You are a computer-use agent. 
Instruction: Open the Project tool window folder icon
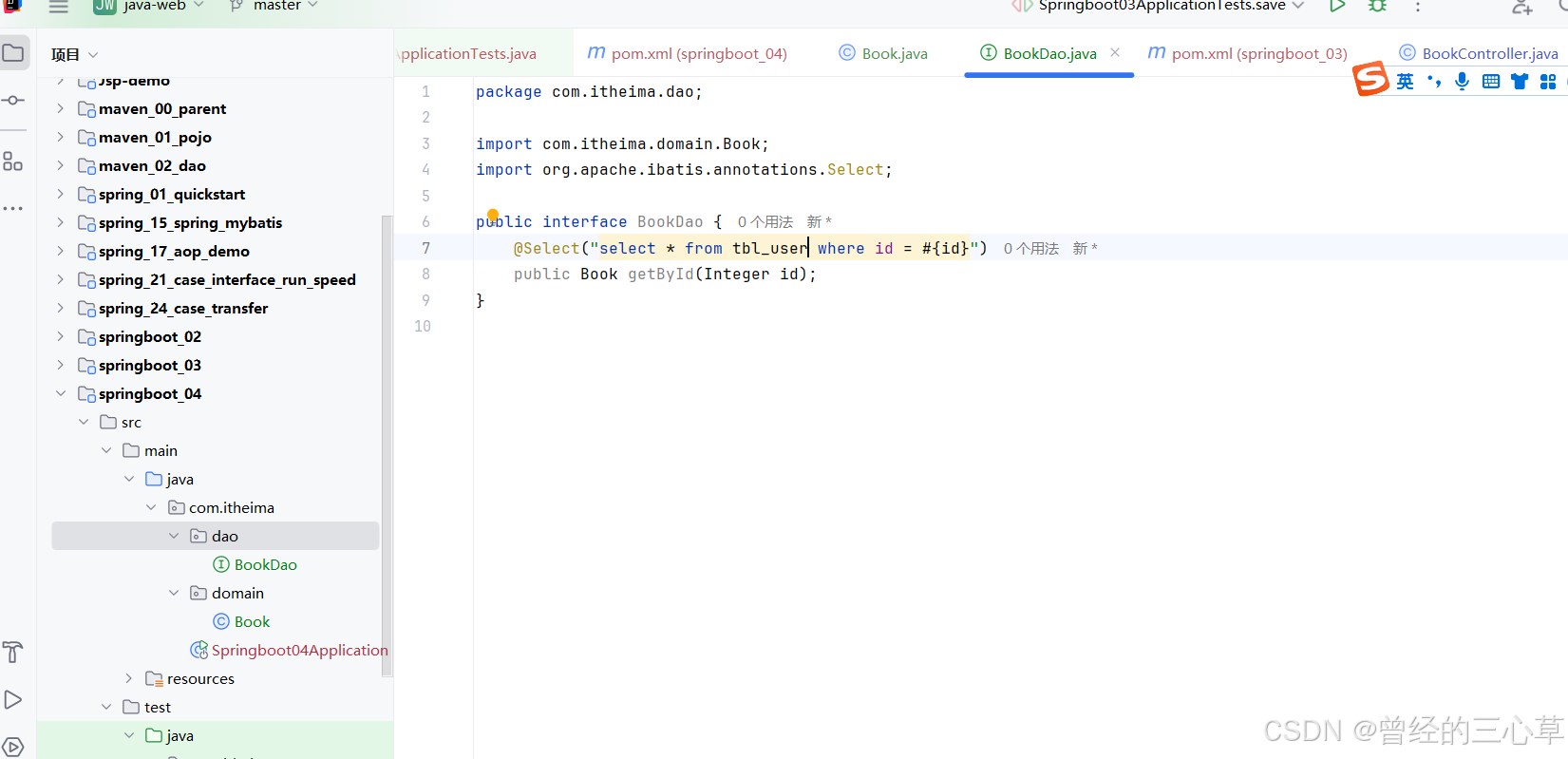pyautogui.click(x=13, y=53)
